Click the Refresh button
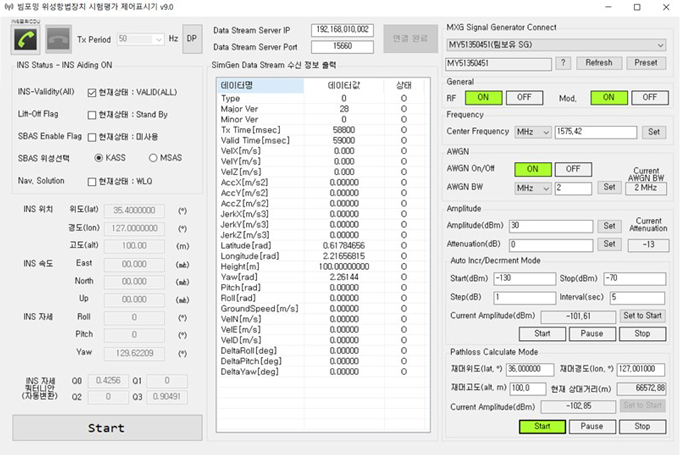 click(599, 63)
